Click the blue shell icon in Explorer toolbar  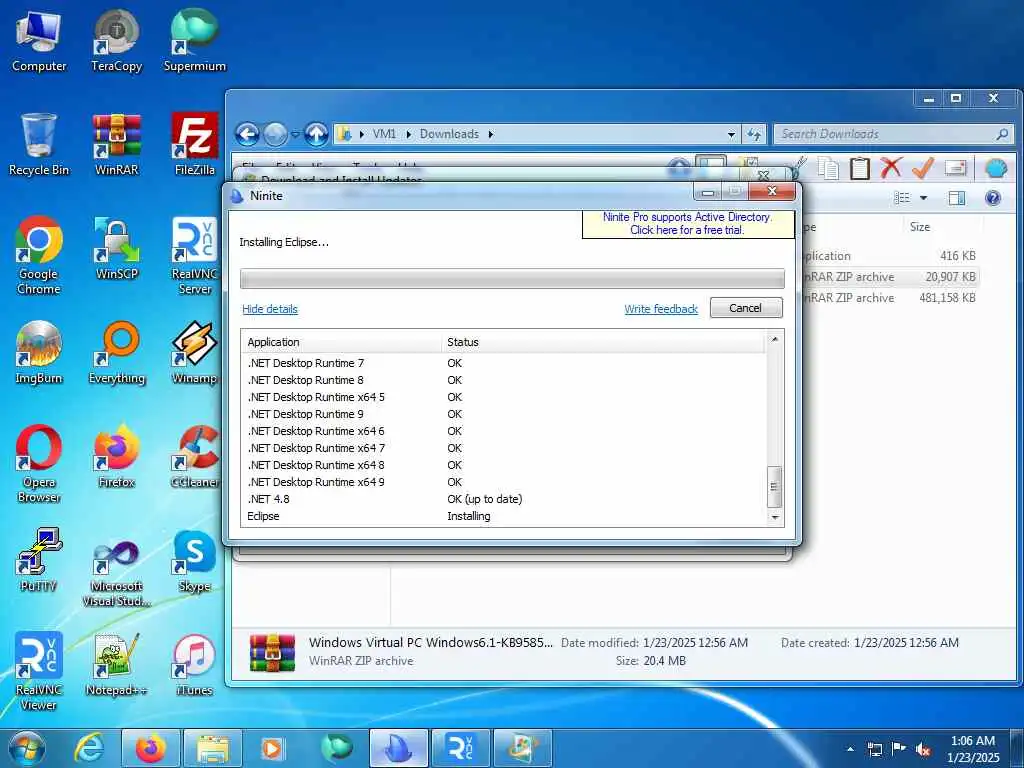pyautogui.click(x=996, y=168)
